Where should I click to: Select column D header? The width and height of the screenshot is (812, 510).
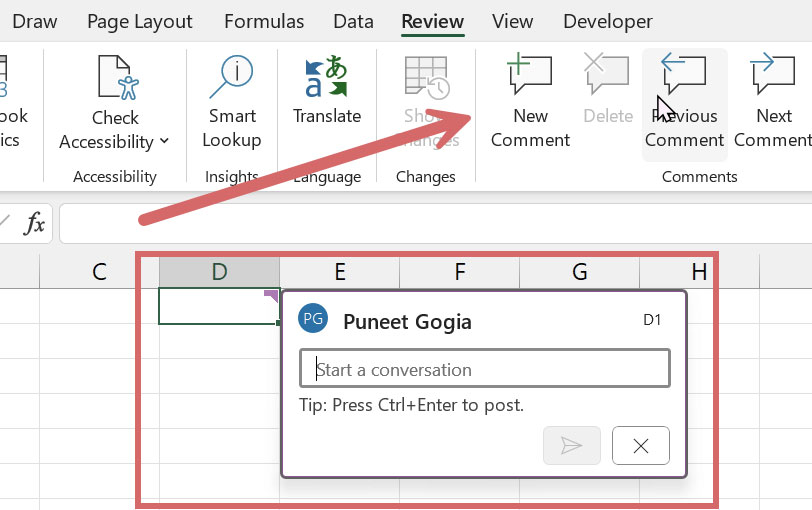pyautogui.click(x=219, y=271)
